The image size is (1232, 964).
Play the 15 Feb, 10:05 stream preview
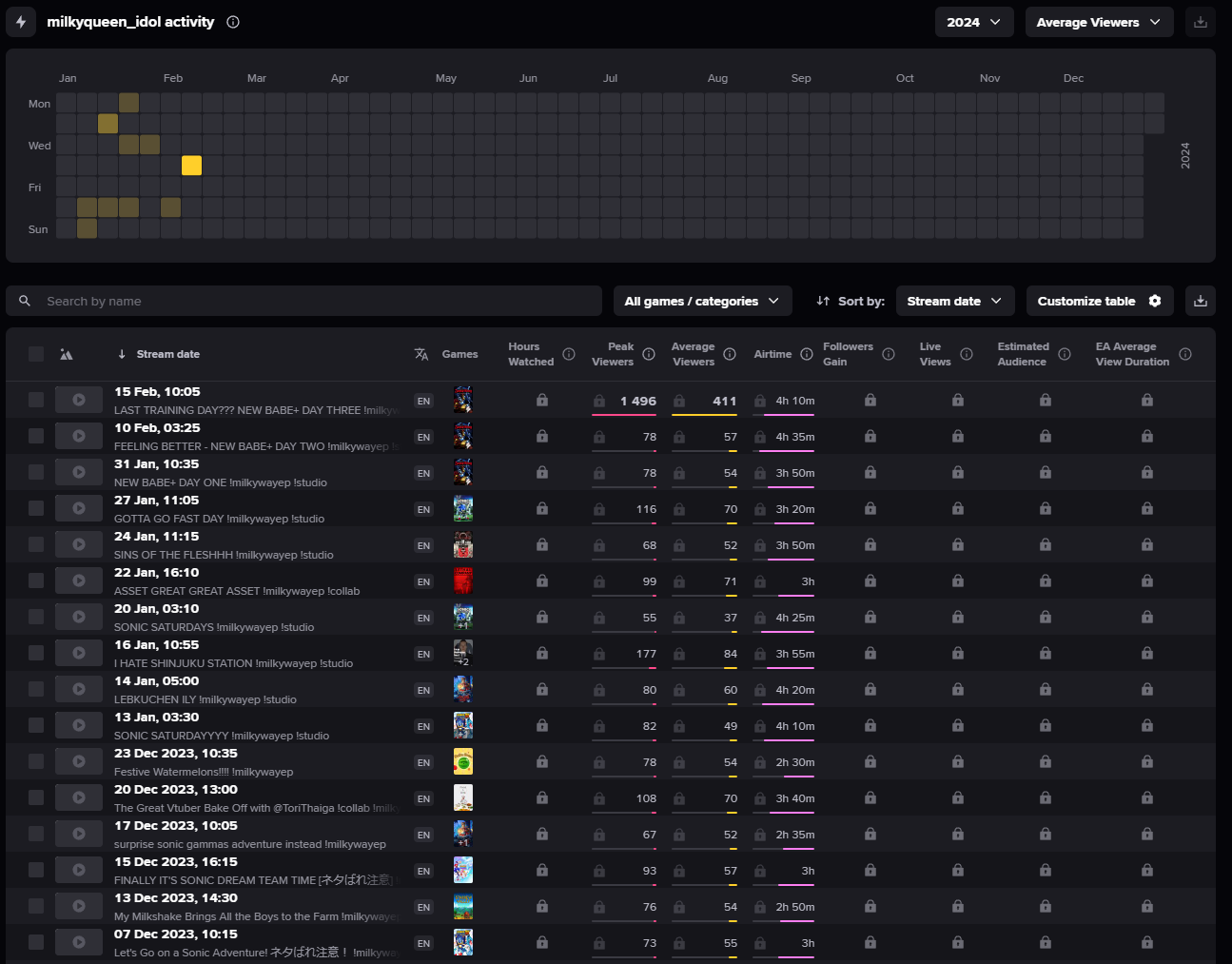[79, 401]
